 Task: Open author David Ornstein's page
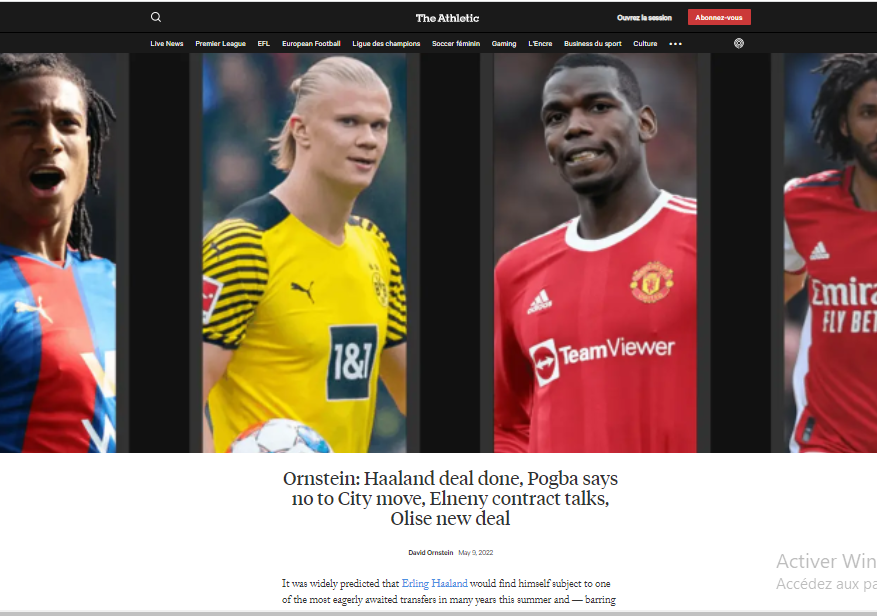pos(431,553)
